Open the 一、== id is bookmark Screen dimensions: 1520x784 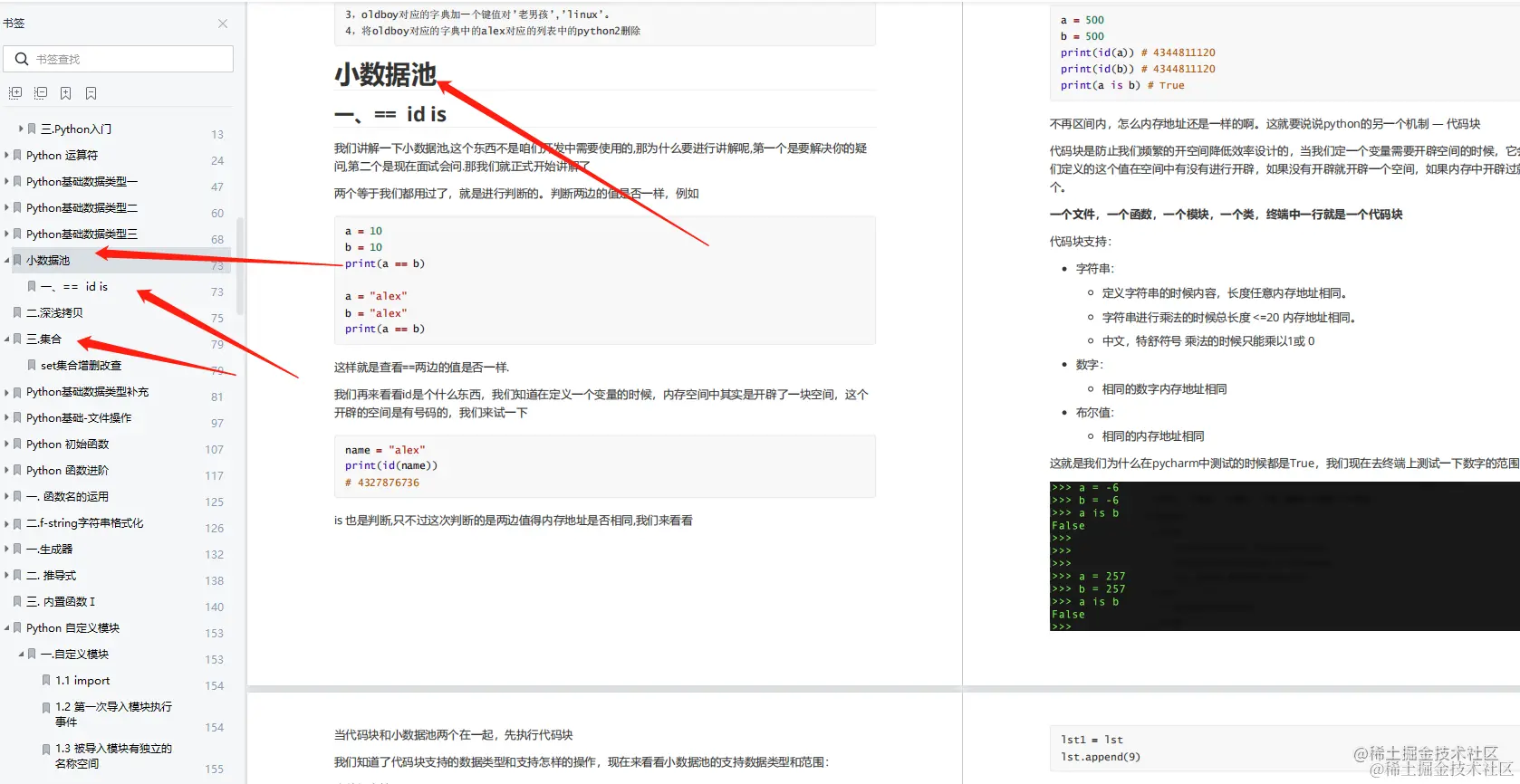74,286
